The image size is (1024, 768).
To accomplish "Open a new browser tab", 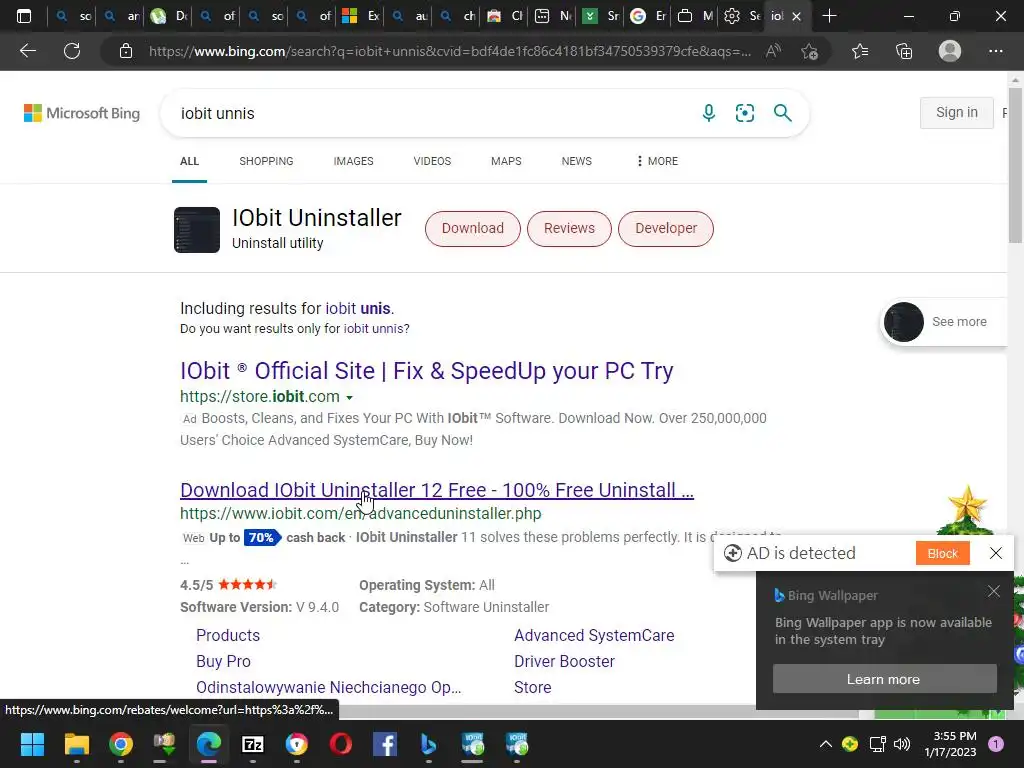I will coord(829,16).
